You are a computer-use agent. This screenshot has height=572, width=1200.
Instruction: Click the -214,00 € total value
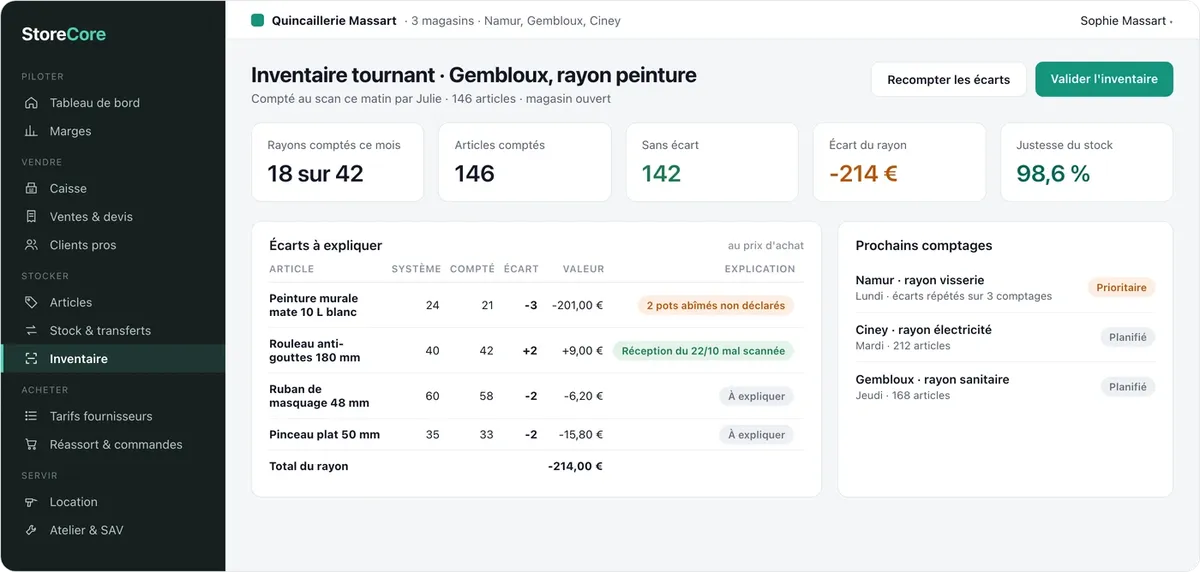click(575, 466)
